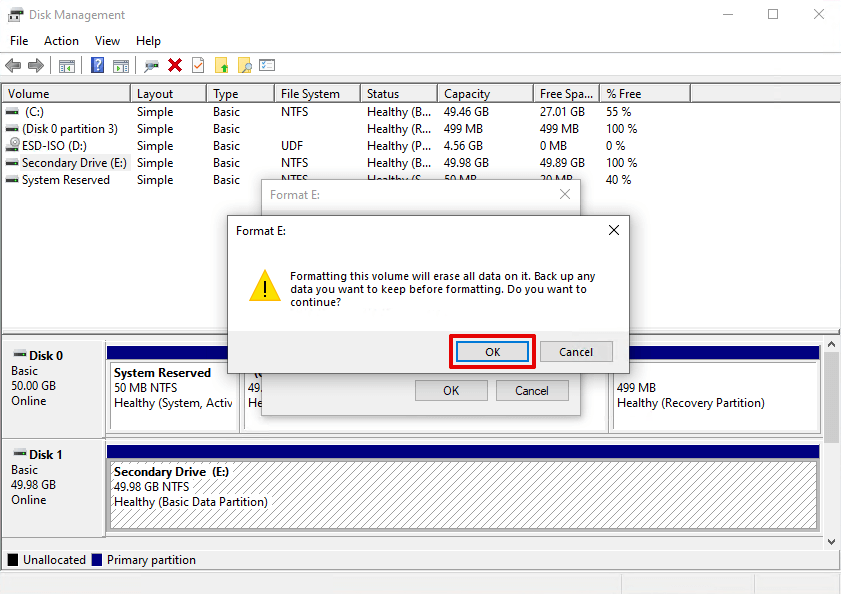Viewport: 841px width, 594px height.
Task: Click the Back arrow toolbar icon
Action: click(x=13, y=66)
